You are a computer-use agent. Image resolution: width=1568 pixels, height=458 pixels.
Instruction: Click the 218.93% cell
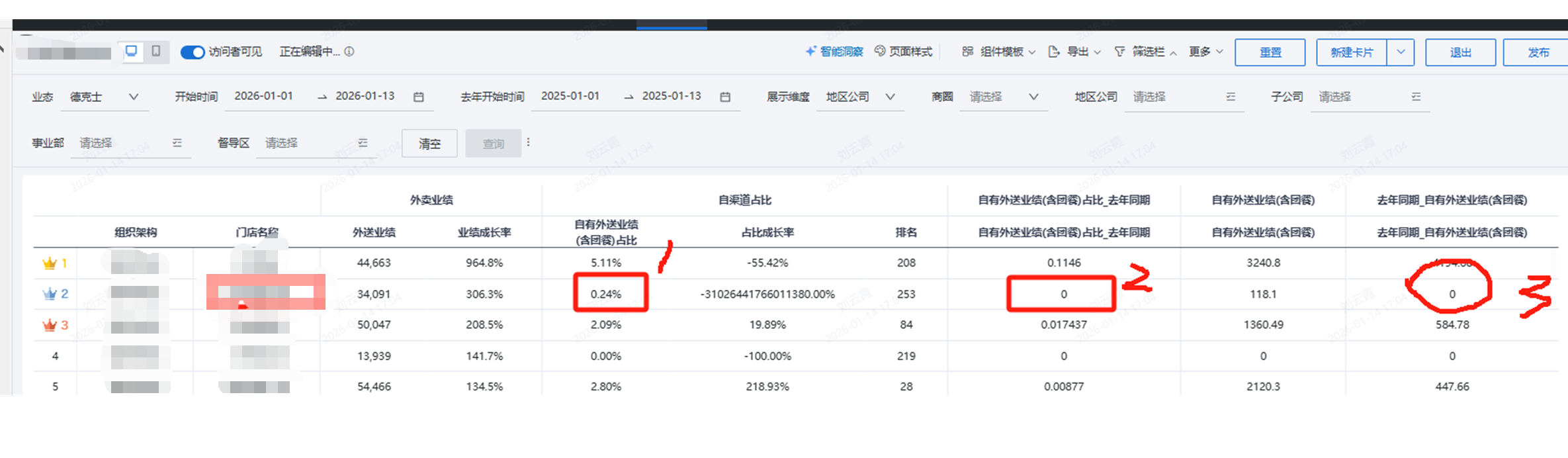tap(767, 387)
